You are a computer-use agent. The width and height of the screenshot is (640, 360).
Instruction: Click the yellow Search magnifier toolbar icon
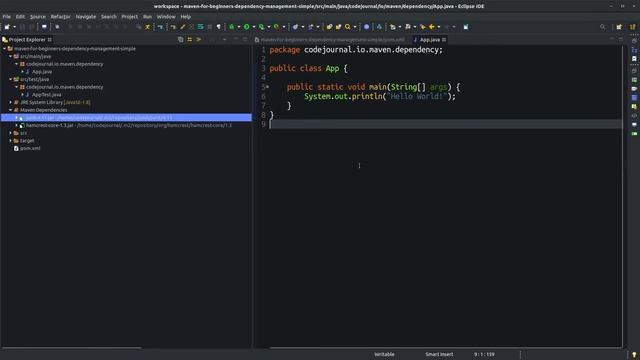348,27
